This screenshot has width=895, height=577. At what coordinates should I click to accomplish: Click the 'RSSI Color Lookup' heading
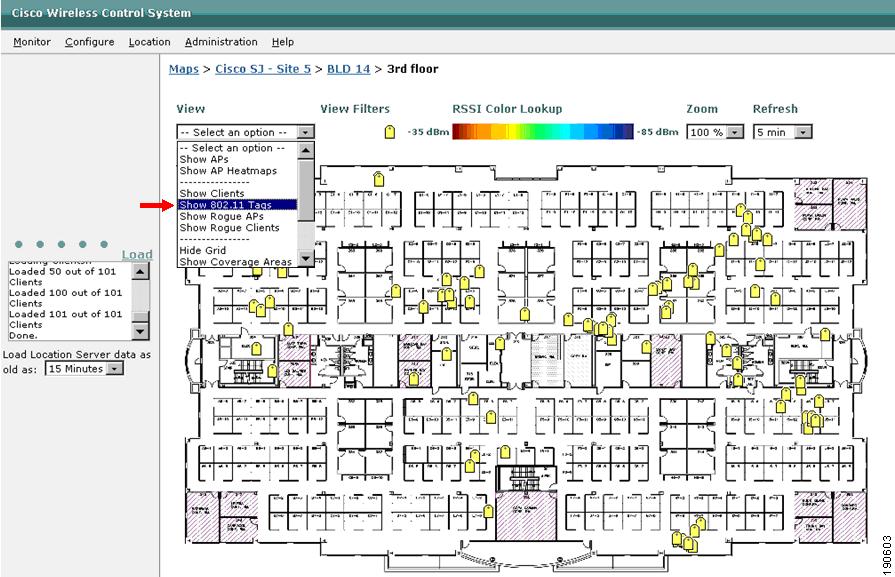pos(507,108)
